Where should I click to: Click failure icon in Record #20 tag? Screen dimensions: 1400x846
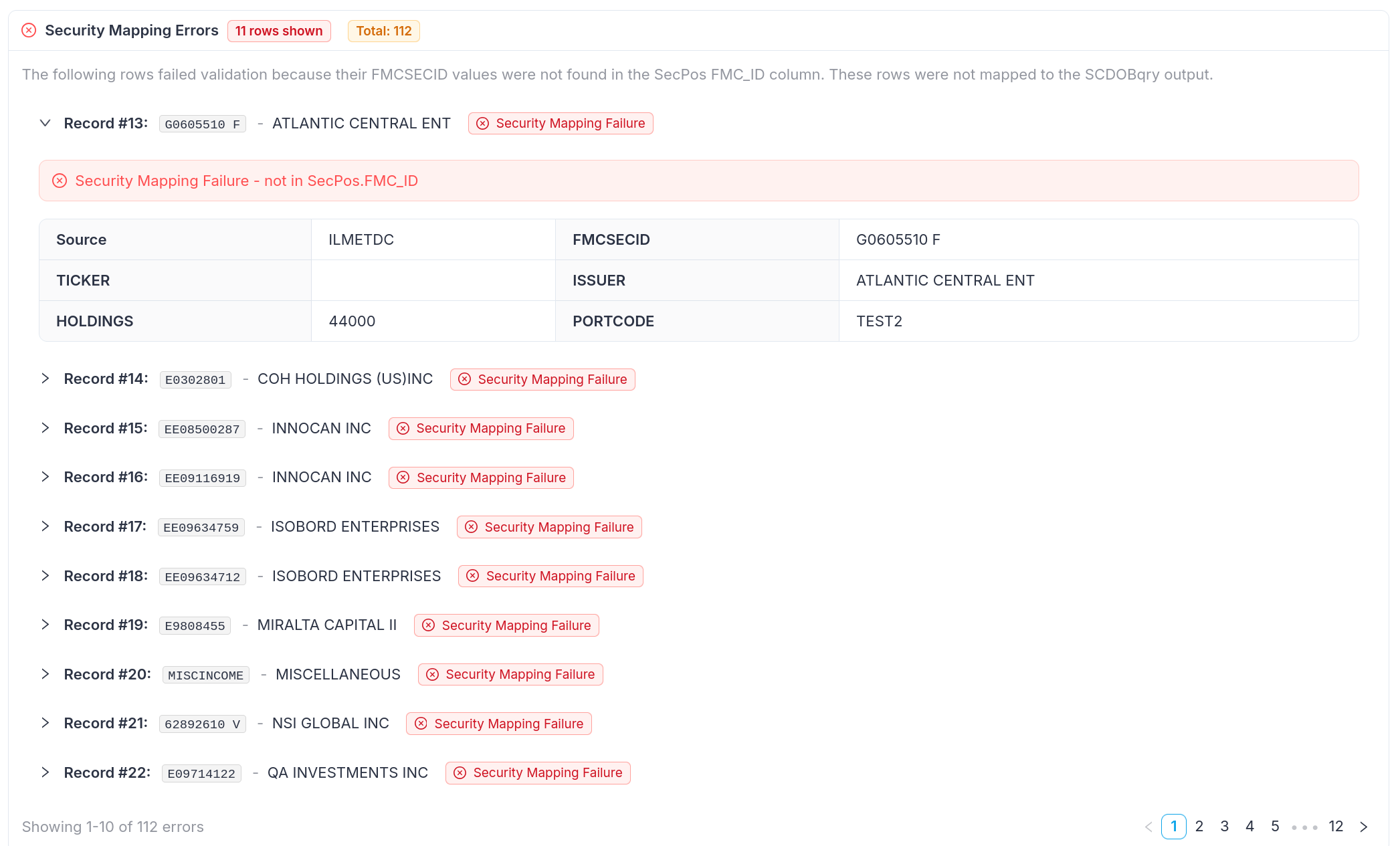432,674
